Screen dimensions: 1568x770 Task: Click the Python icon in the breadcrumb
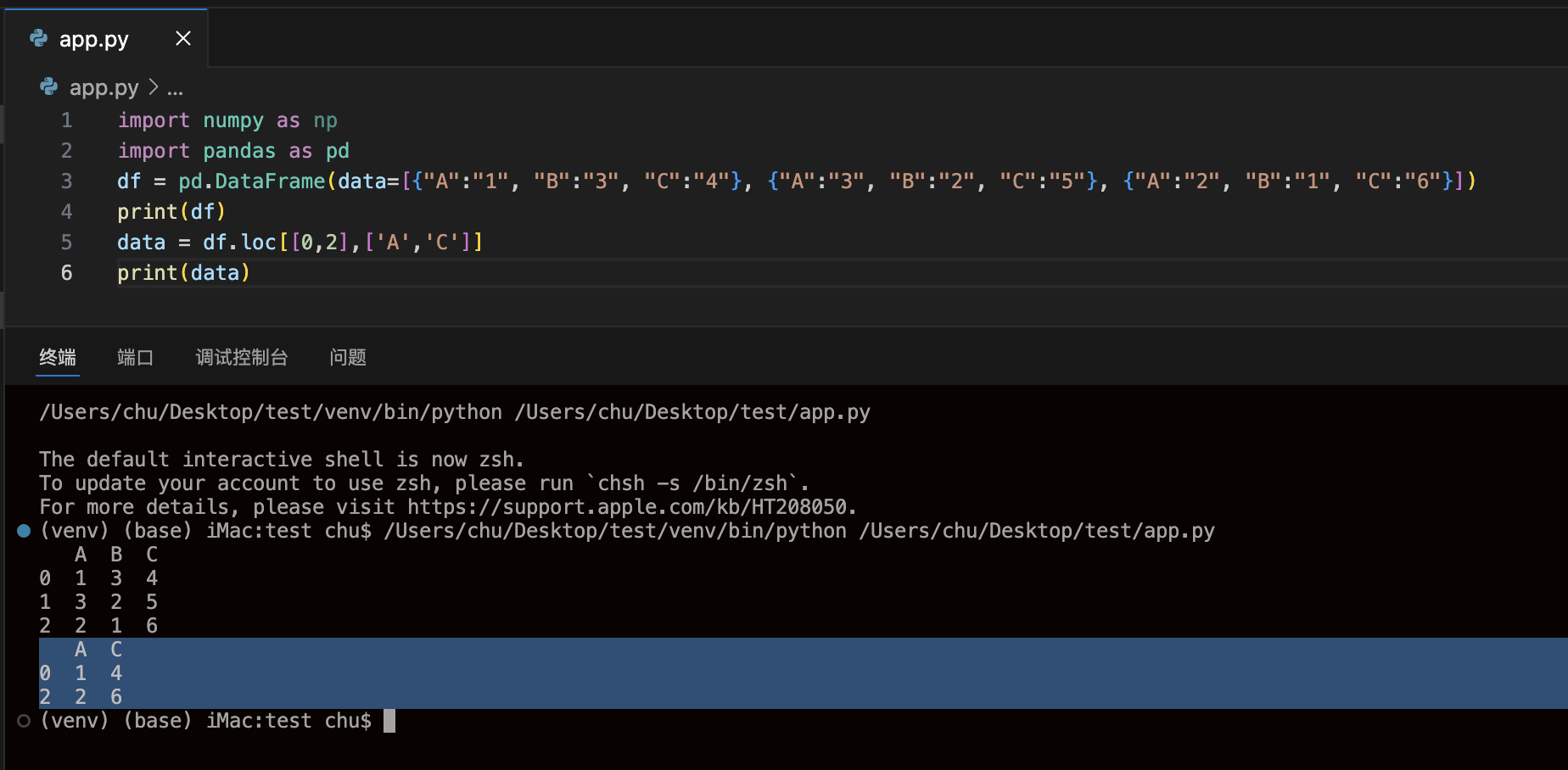tap(49, 86)
